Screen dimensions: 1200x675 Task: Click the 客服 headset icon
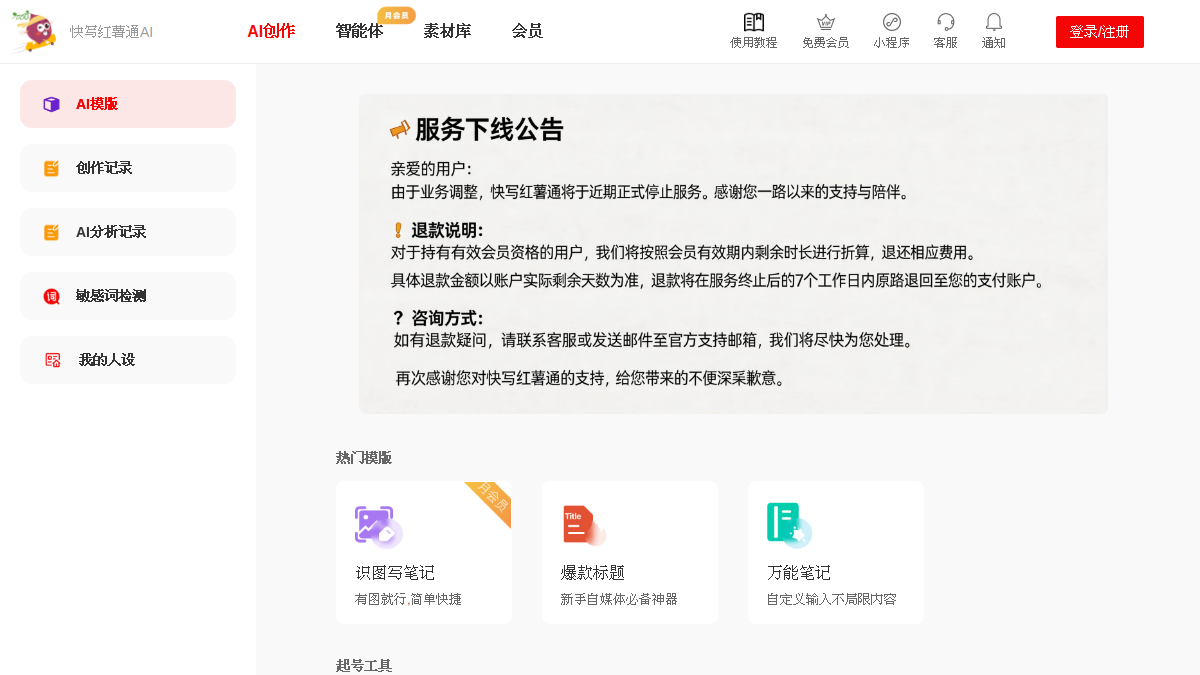[x=945, y=22]
